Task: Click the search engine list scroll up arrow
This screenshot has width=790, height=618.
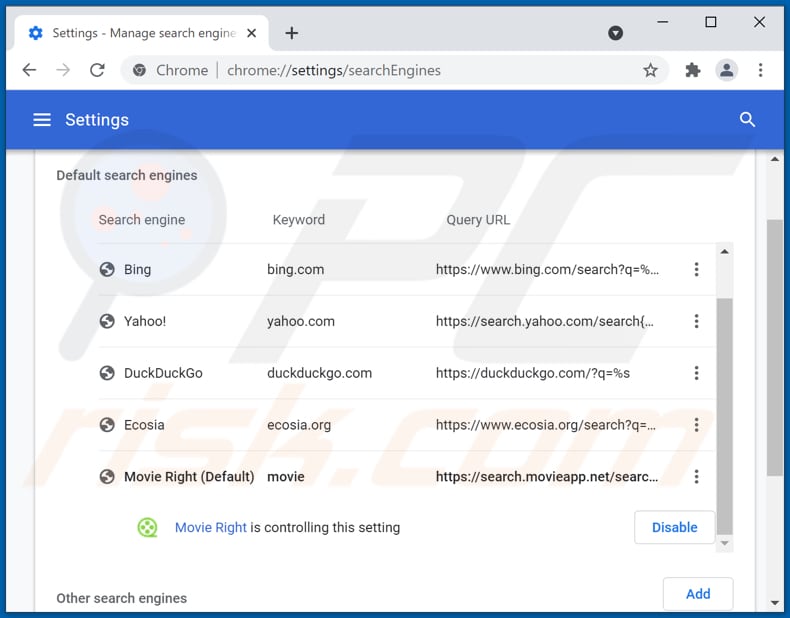Action: [725, 251]
